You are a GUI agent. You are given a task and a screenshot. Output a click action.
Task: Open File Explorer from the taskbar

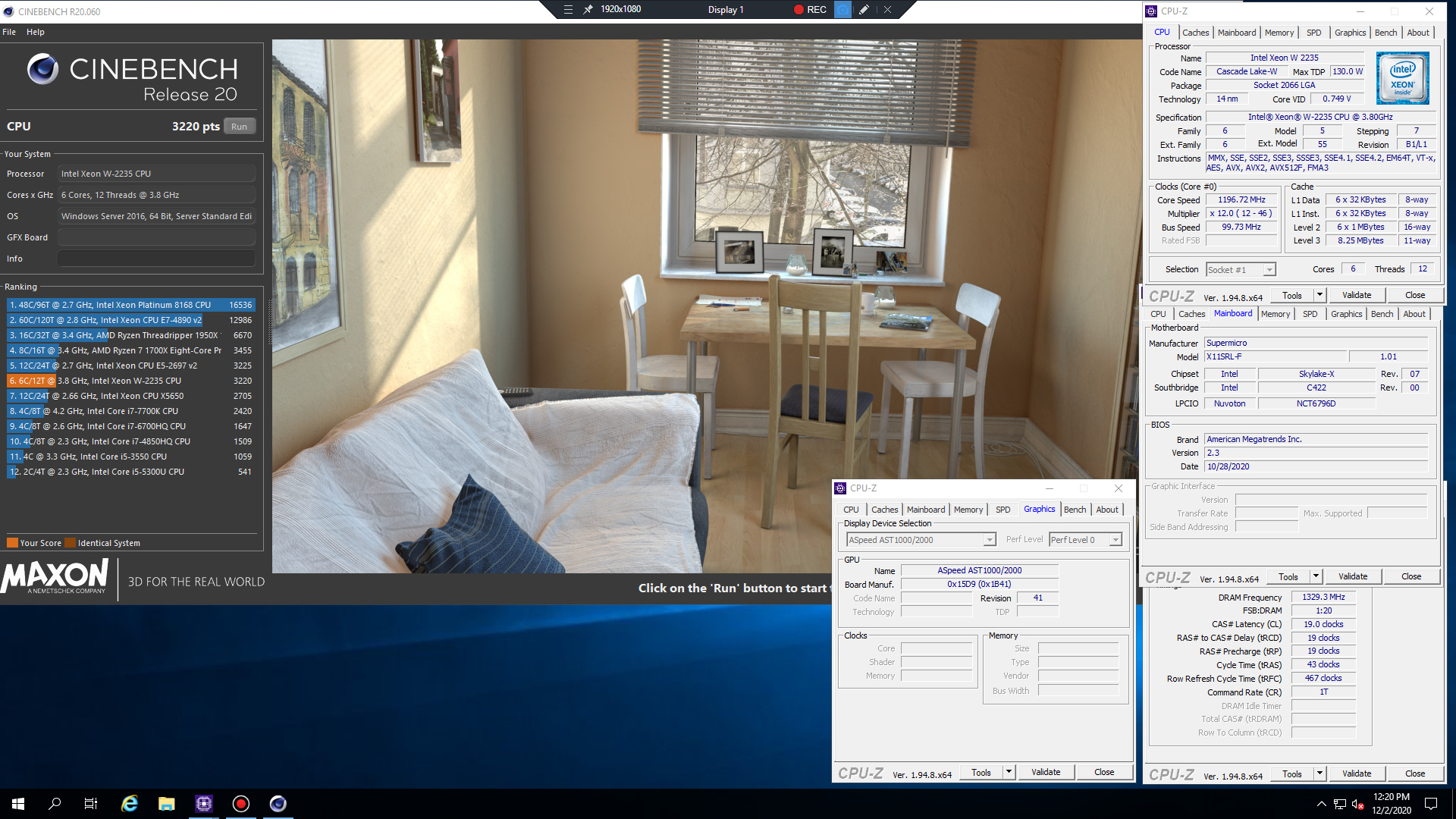167,804
